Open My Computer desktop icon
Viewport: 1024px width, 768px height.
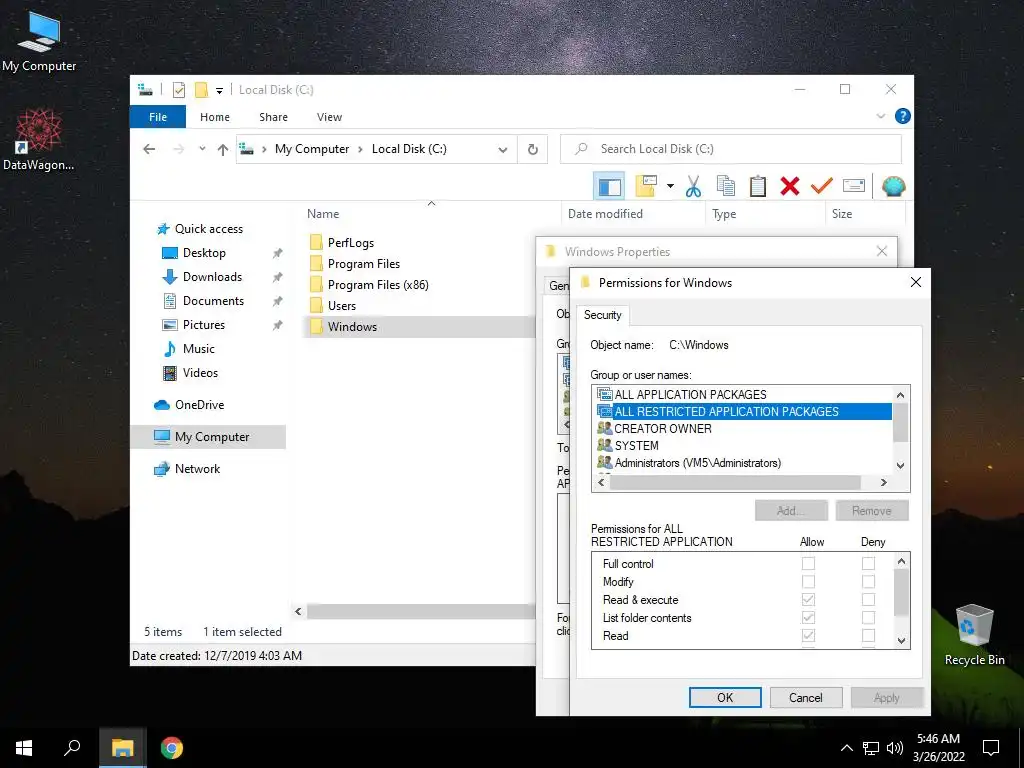pos(39,42)
